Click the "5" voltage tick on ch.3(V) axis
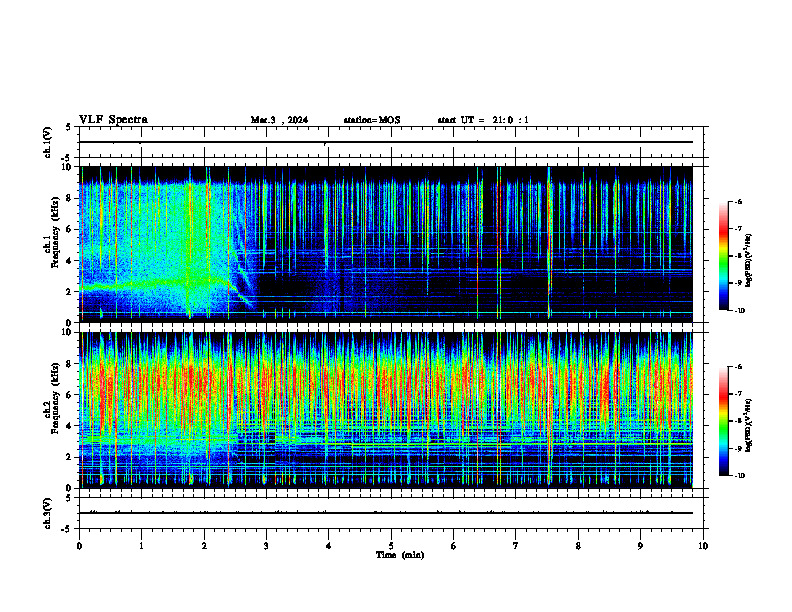 (68, 498)
